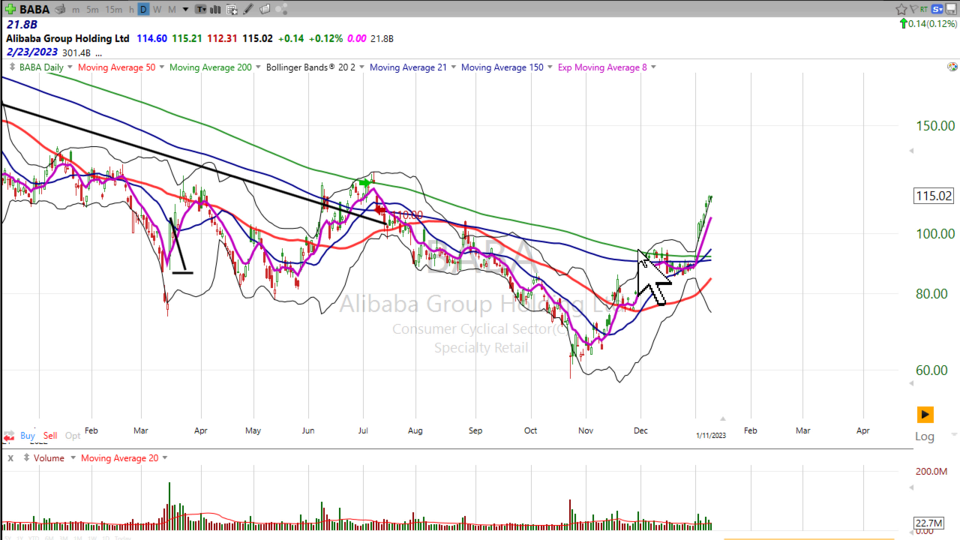Click the Opt options link
The width and height of the screenshot is (960, 540).
pos(72,436)
